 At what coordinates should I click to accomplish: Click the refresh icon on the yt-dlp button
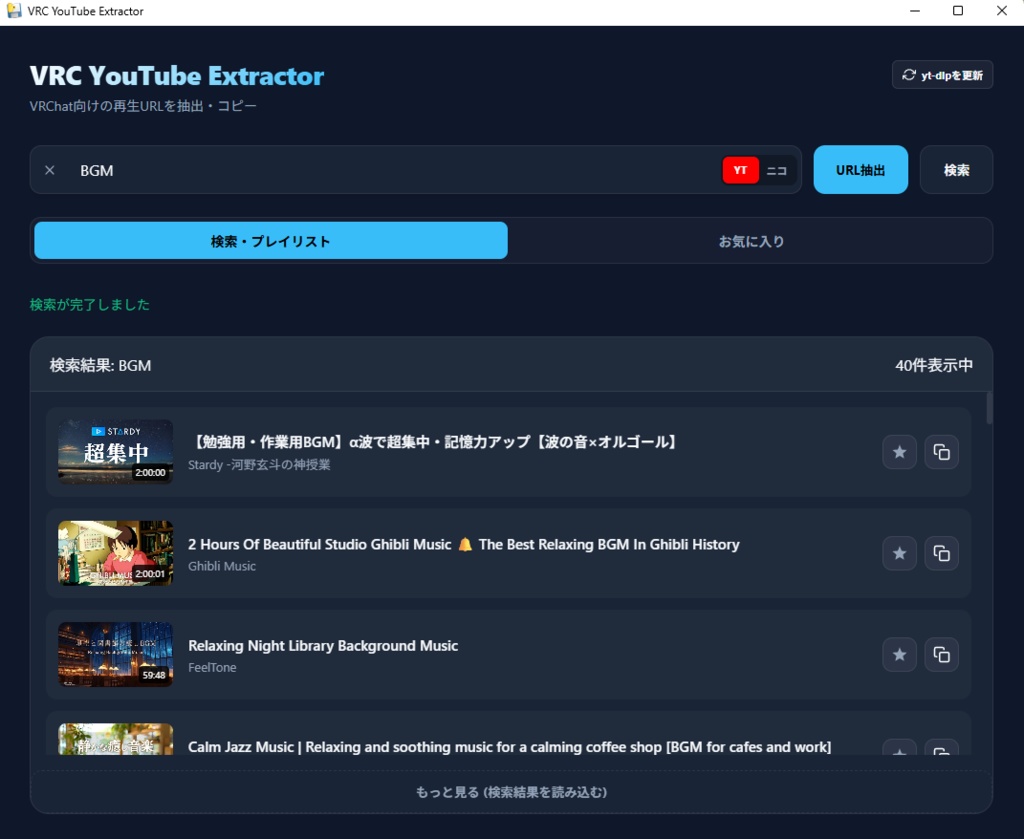[x=909, y=74]
